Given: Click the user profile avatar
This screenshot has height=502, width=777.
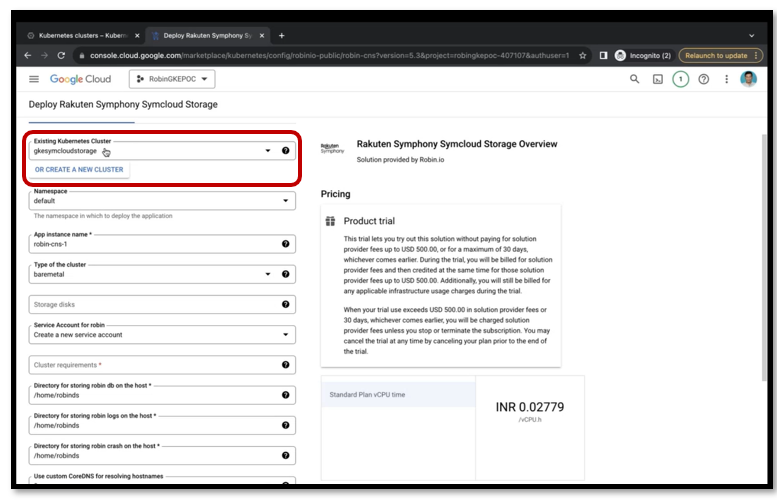Looking at the screenshot, I should tap(748, 79).
